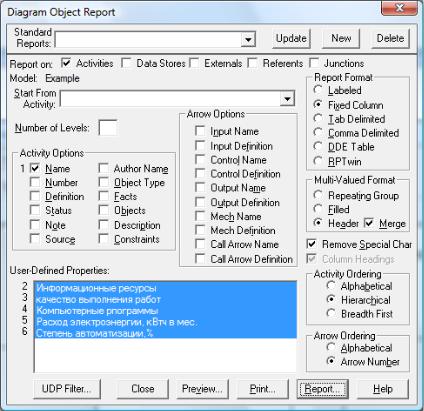Toggle Remove Special Char checkbox
The height and width of the screenshot is (411, 424).
[311, 244]
